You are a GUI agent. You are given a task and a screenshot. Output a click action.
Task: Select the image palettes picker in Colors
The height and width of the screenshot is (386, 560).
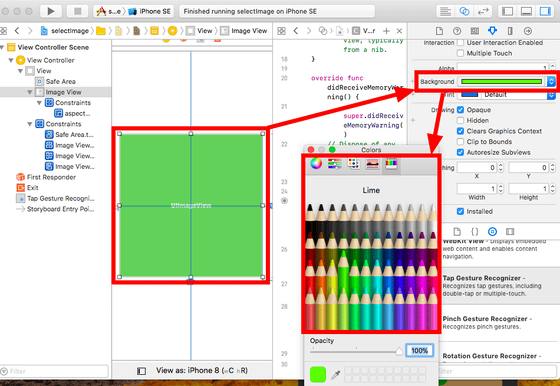point(372,164)
